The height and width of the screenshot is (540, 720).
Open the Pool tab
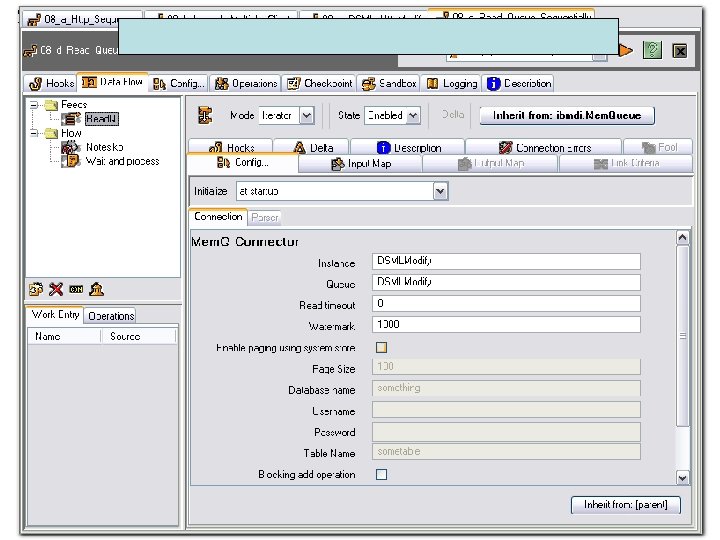(x=658, y=147)
